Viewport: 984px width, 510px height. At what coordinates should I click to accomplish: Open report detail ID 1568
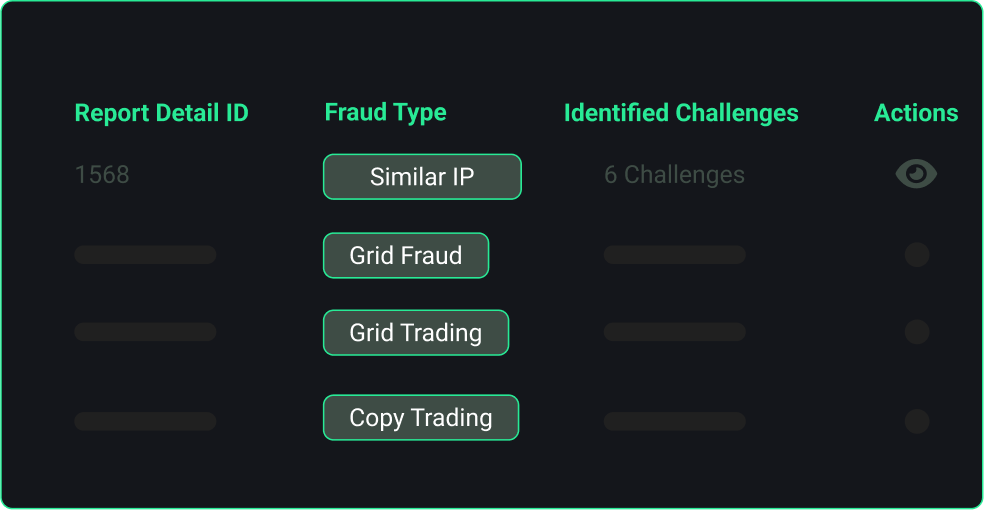point(102,175)
